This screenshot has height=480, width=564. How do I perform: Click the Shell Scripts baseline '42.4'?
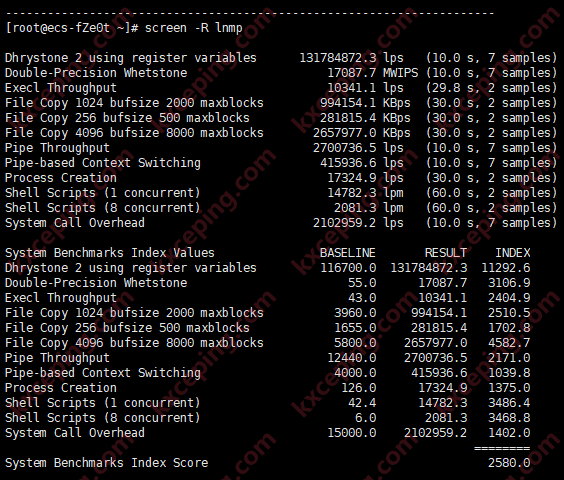click(362, 403)
